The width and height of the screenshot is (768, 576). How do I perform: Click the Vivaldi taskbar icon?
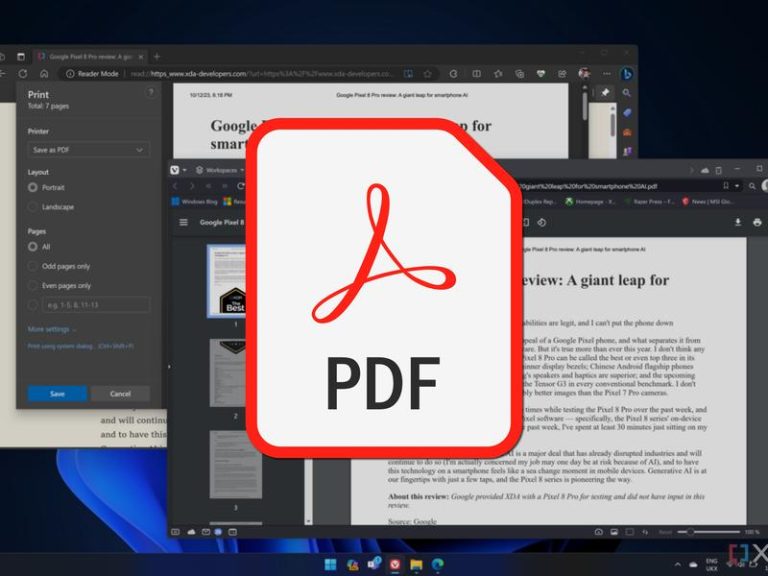tap(395, 564)
